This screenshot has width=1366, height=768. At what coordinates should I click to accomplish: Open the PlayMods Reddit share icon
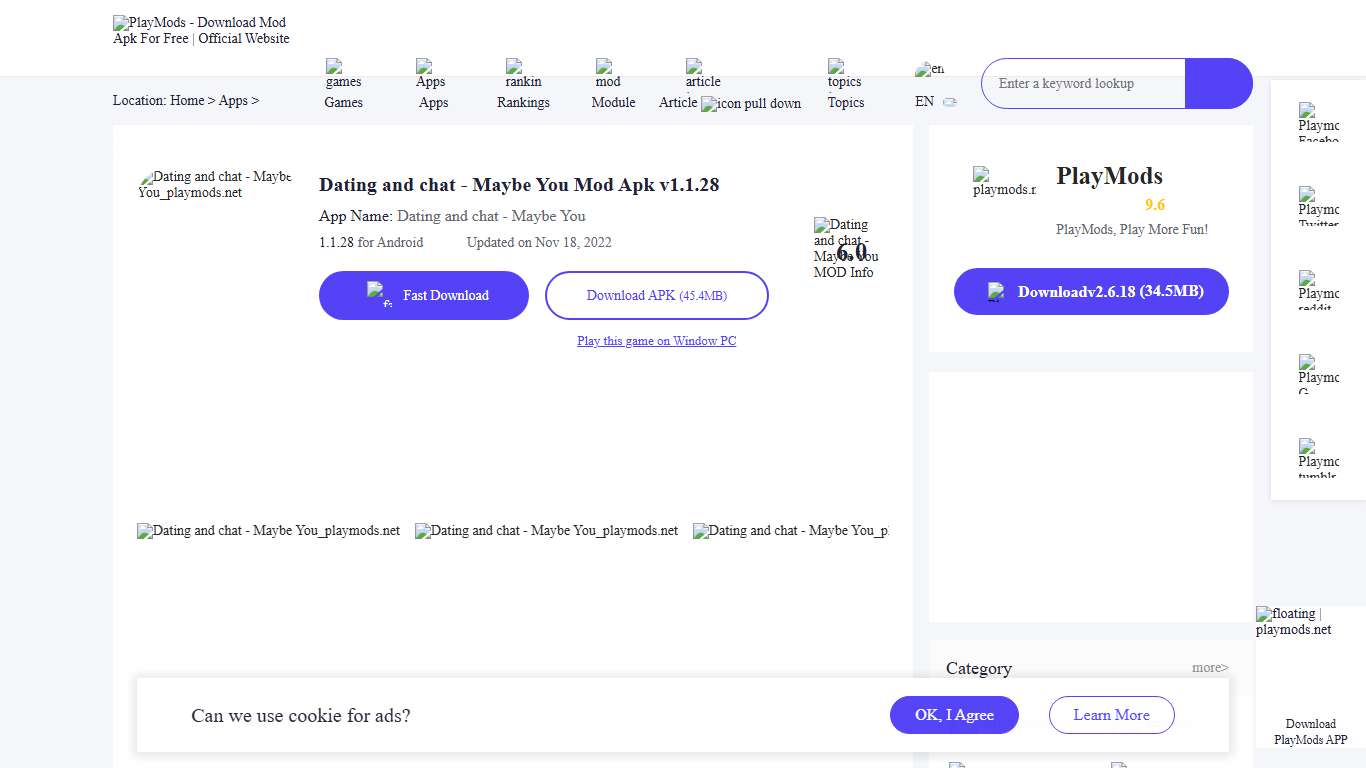(1318, 290)
